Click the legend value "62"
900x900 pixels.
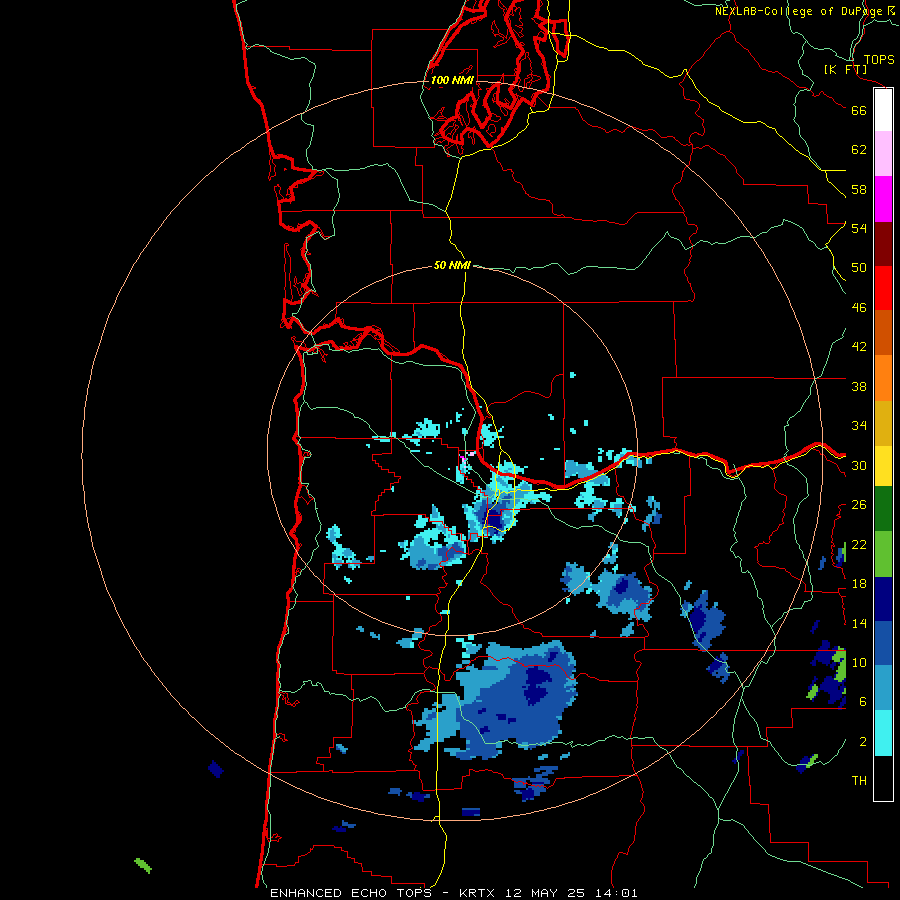click(x=859, y=150)
